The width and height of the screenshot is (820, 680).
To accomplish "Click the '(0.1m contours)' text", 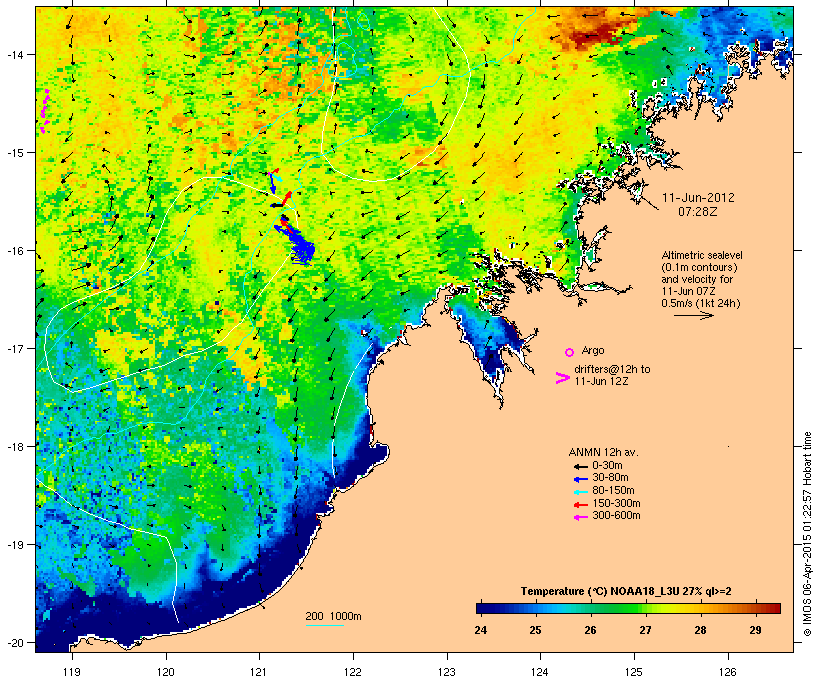I will (x=699, y=267).
